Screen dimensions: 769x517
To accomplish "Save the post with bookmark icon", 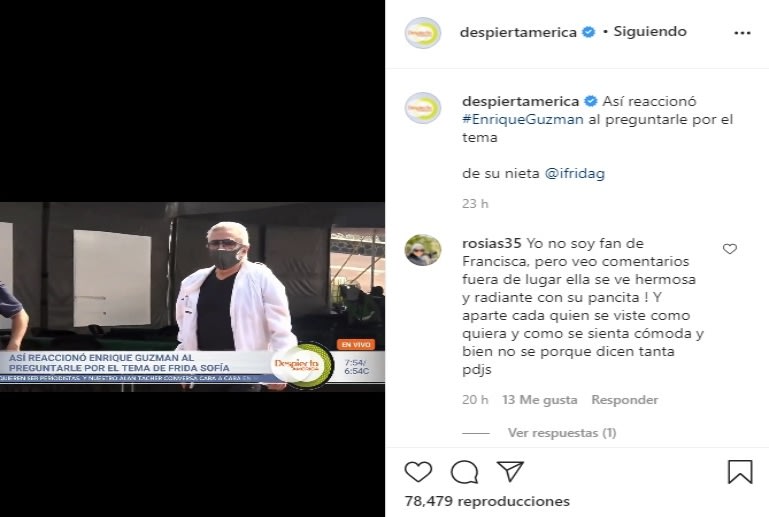I will pos(740,471).
